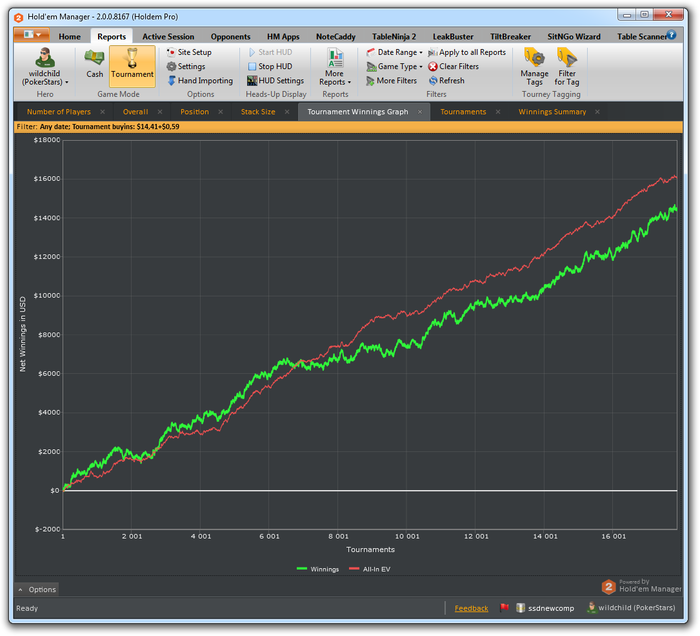Open the TableNinja 2 tab
700x636 pixels.
[394, 37]
